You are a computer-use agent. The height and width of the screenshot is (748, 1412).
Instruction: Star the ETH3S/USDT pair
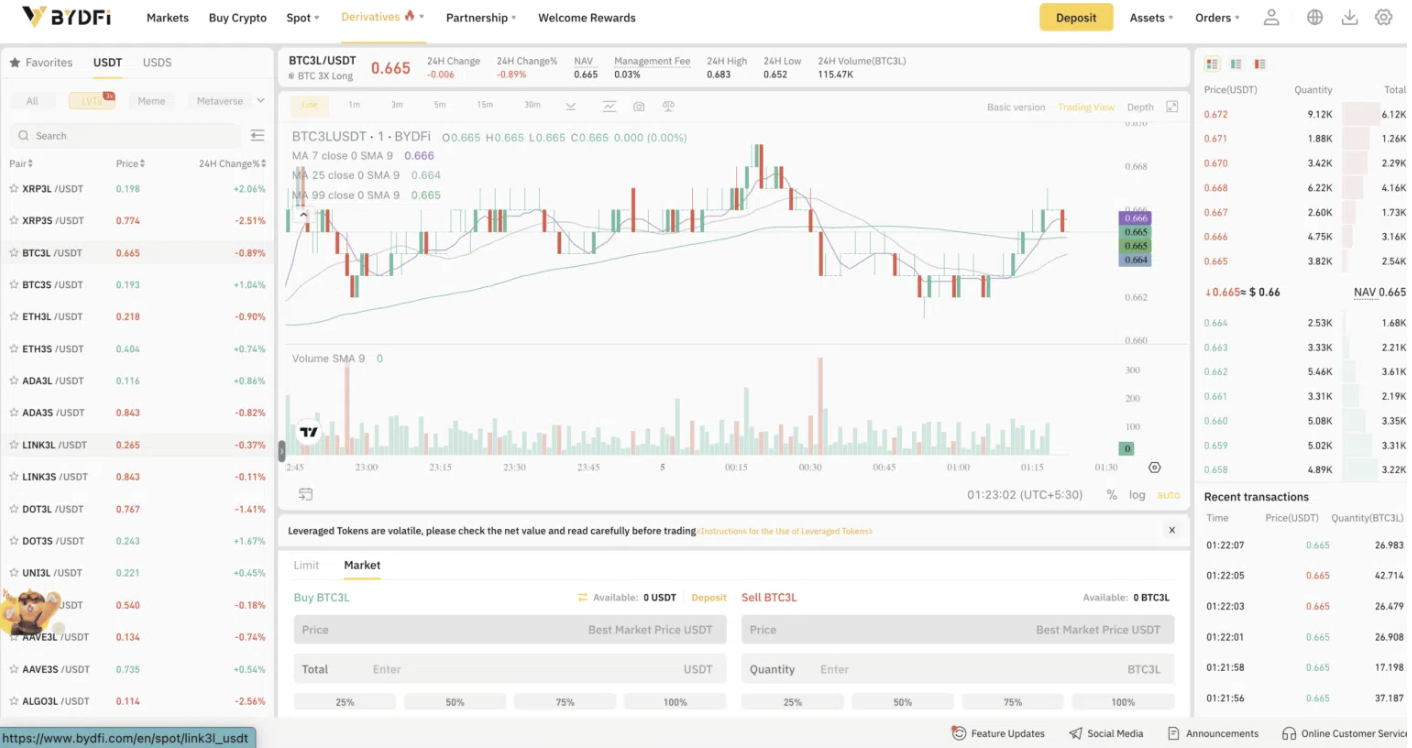pyautogui.click(x=14, y=349)
